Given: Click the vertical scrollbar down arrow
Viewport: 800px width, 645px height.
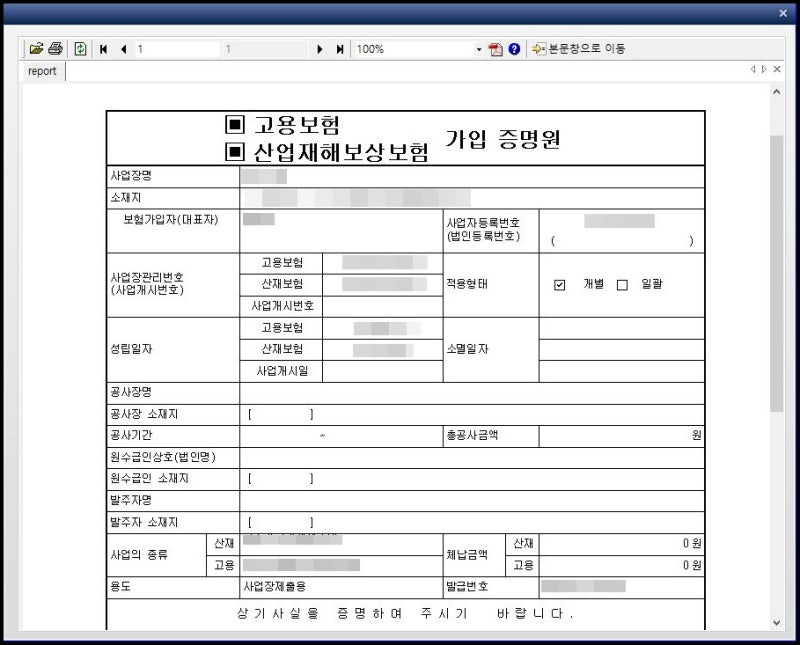Looking at the screenshot, I should 777,623.
